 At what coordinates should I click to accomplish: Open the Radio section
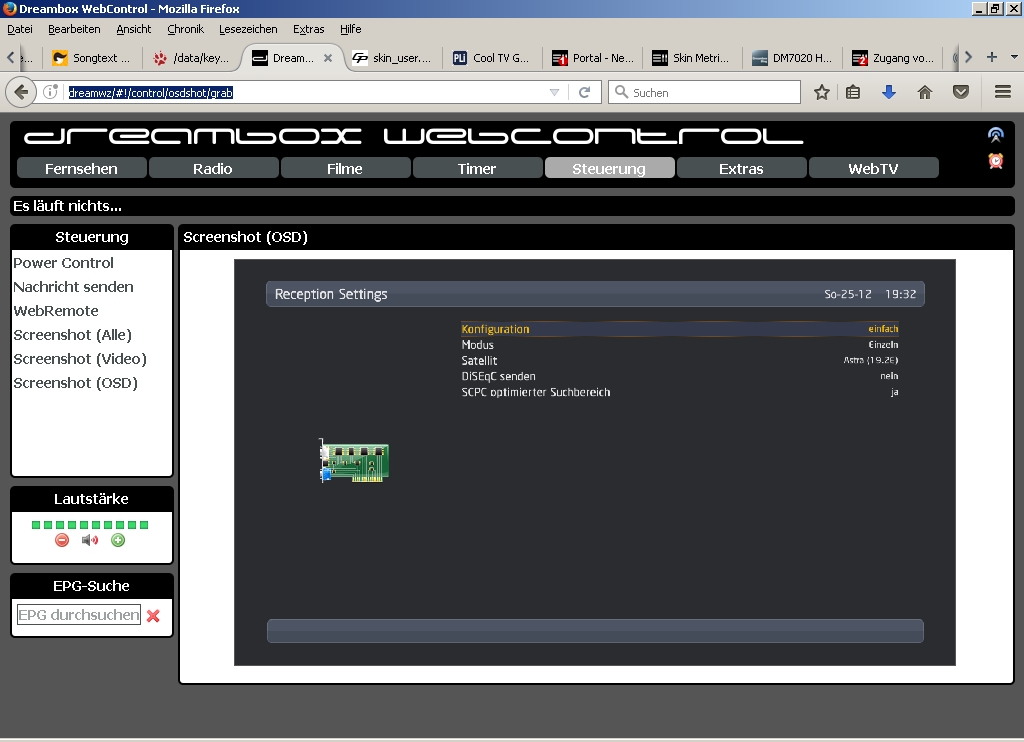click(214, 169)
